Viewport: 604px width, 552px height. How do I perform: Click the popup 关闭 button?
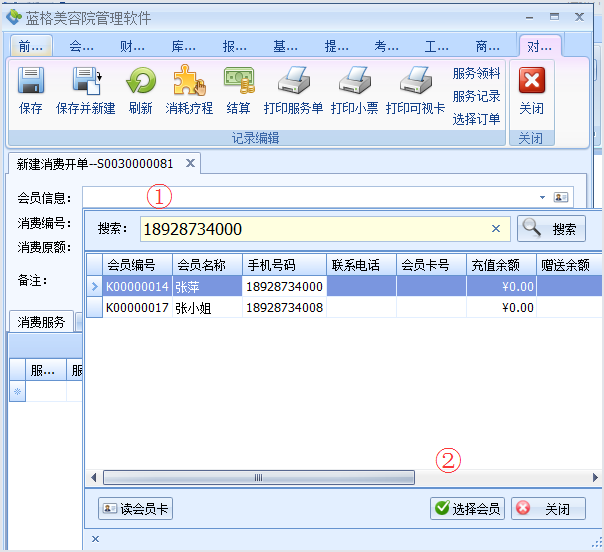[548, 508]
